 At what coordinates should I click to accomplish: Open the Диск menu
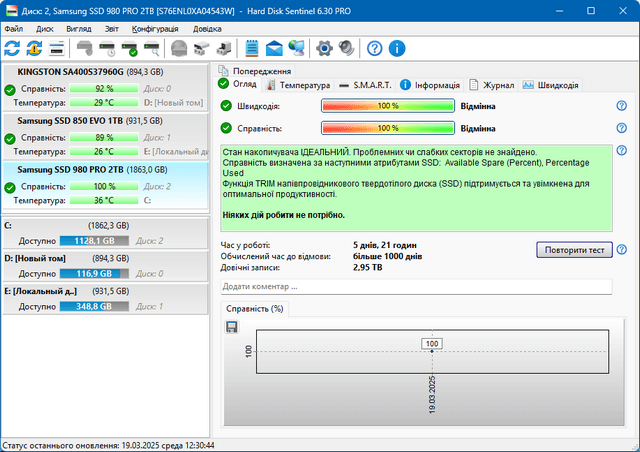(45, 30)
